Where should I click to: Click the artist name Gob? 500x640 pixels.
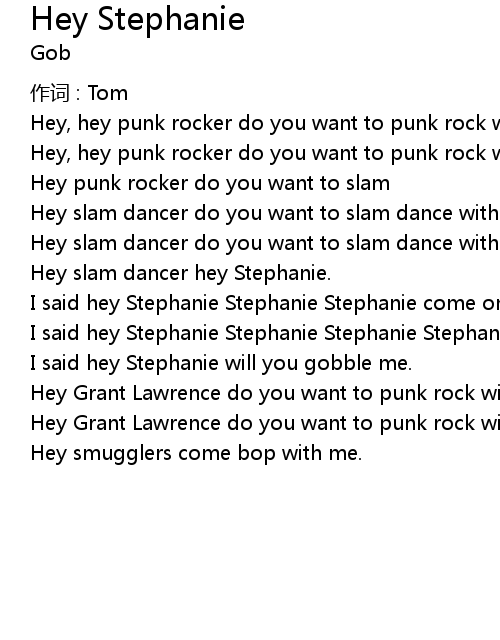[51, 53]
